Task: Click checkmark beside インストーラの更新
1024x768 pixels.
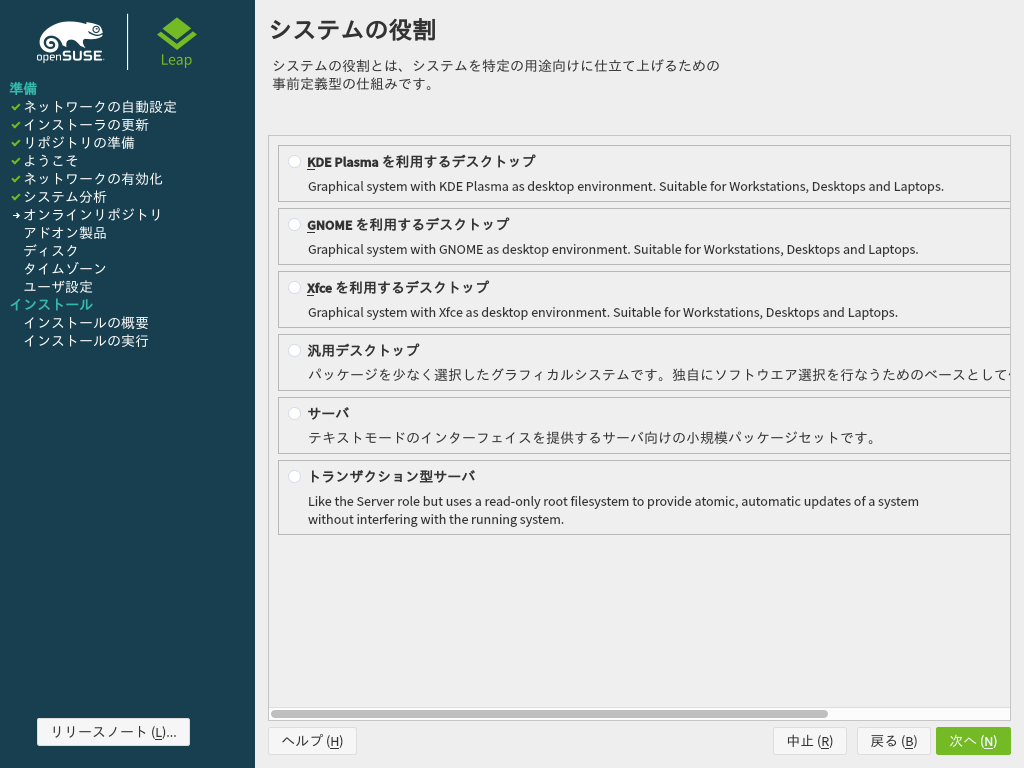Action: click(16, 125)
